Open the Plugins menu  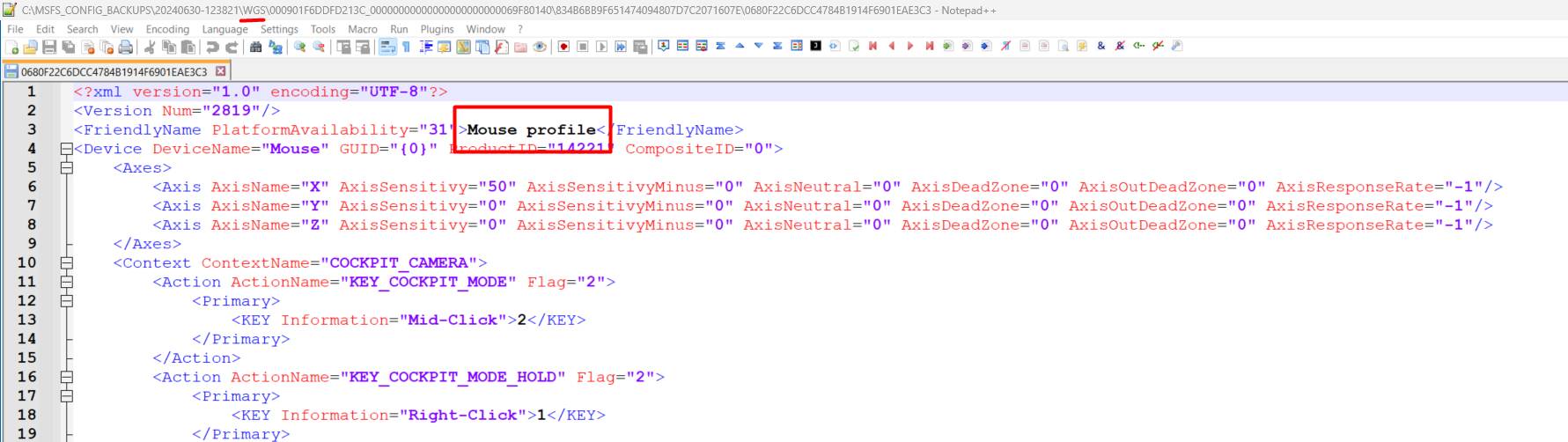pyautogui.click(x=437, y=29)
